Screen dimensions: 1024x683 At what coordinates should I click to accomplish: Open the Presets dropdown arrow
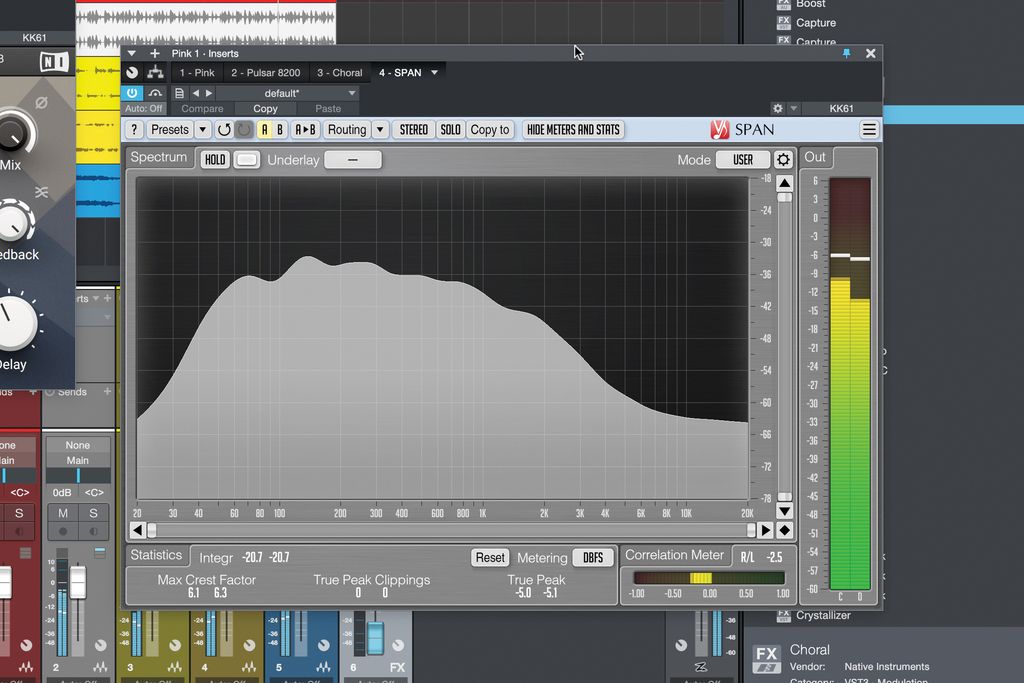[202, 129]
